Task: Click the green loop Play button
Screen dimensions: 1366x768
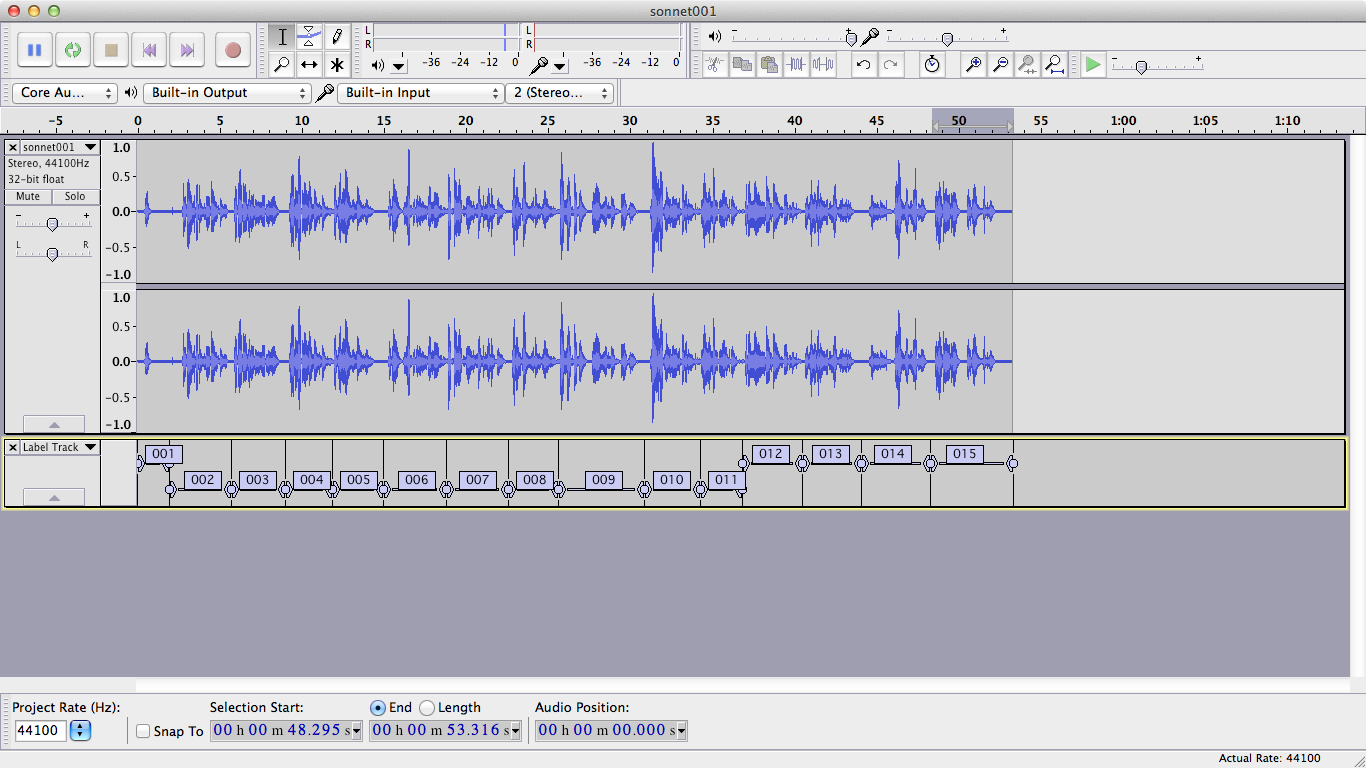Action: tap(72, 50)
